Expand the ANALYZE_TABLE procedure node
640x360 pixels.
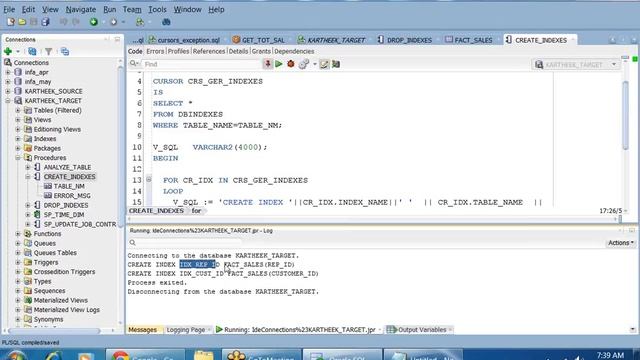27,167
